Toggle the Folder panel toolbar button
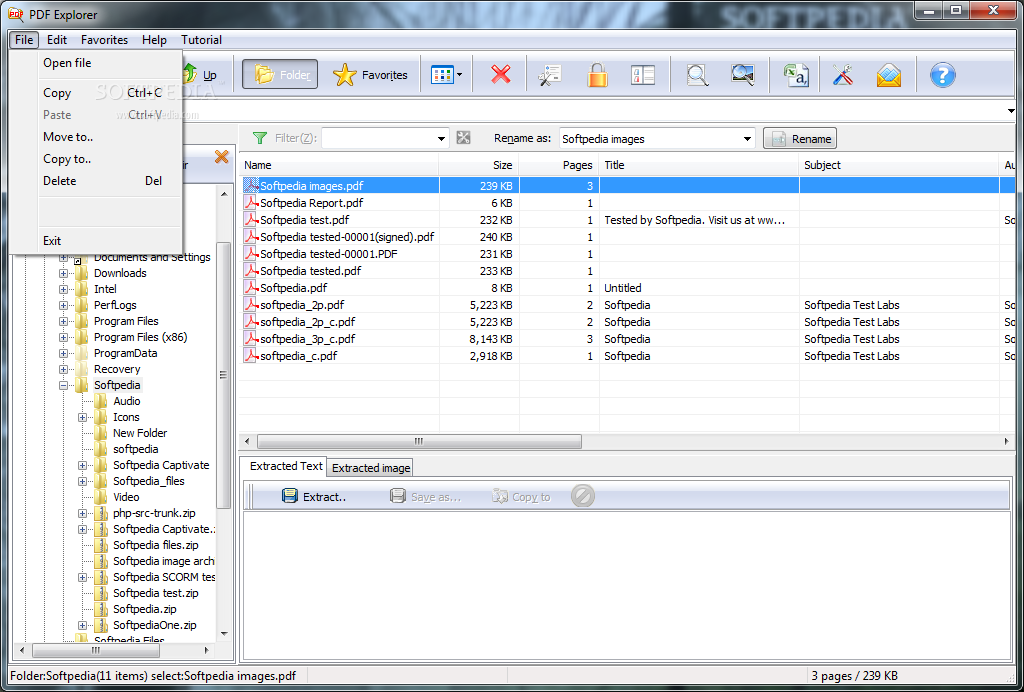Viewport: 1024px width, 692px height. [x=280, y=74]
